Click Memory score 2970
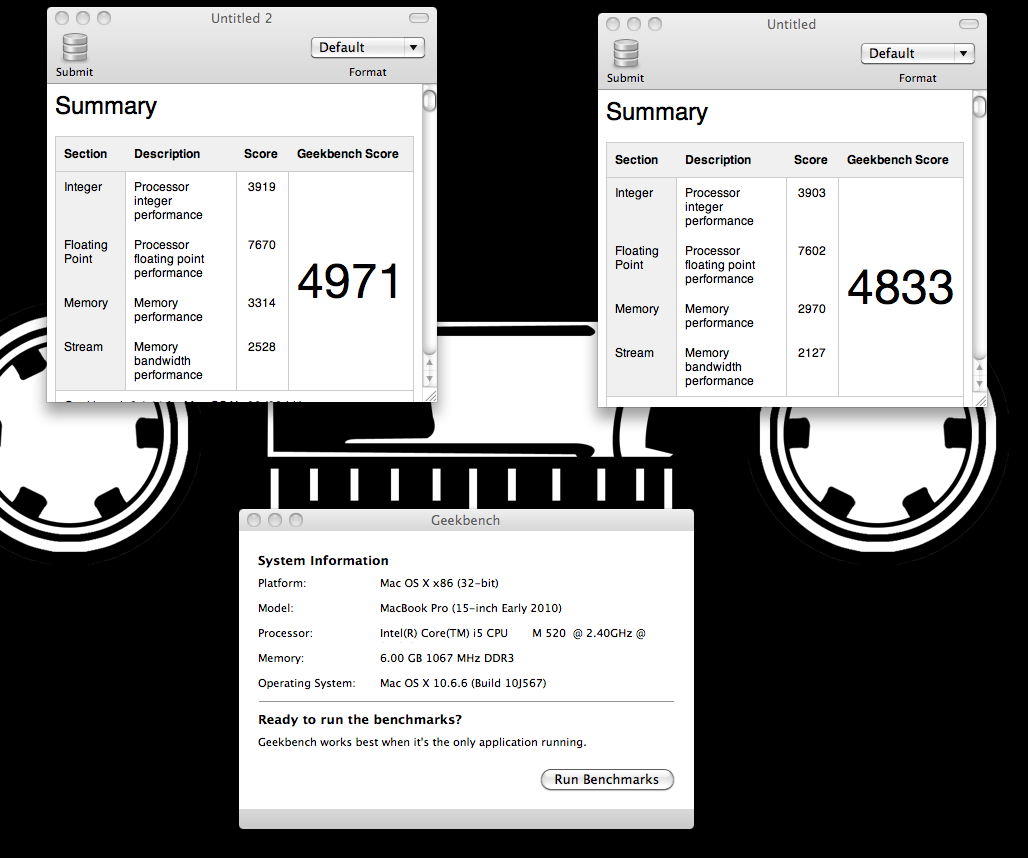Screen dimensions: 1028x858 click(x=812, y=309)
